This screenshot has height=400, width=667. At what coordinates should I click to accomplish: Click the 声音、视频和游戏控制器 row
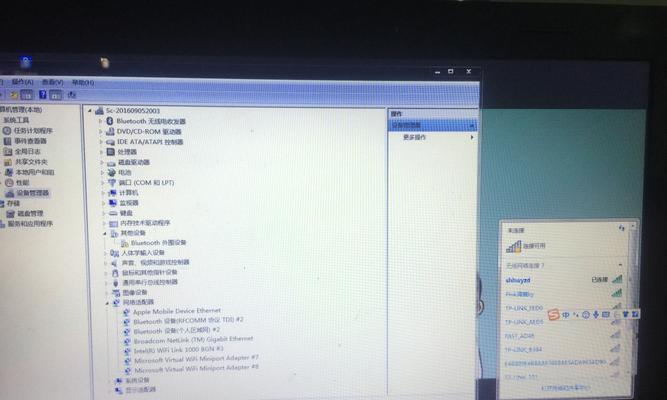pos(155,263)
